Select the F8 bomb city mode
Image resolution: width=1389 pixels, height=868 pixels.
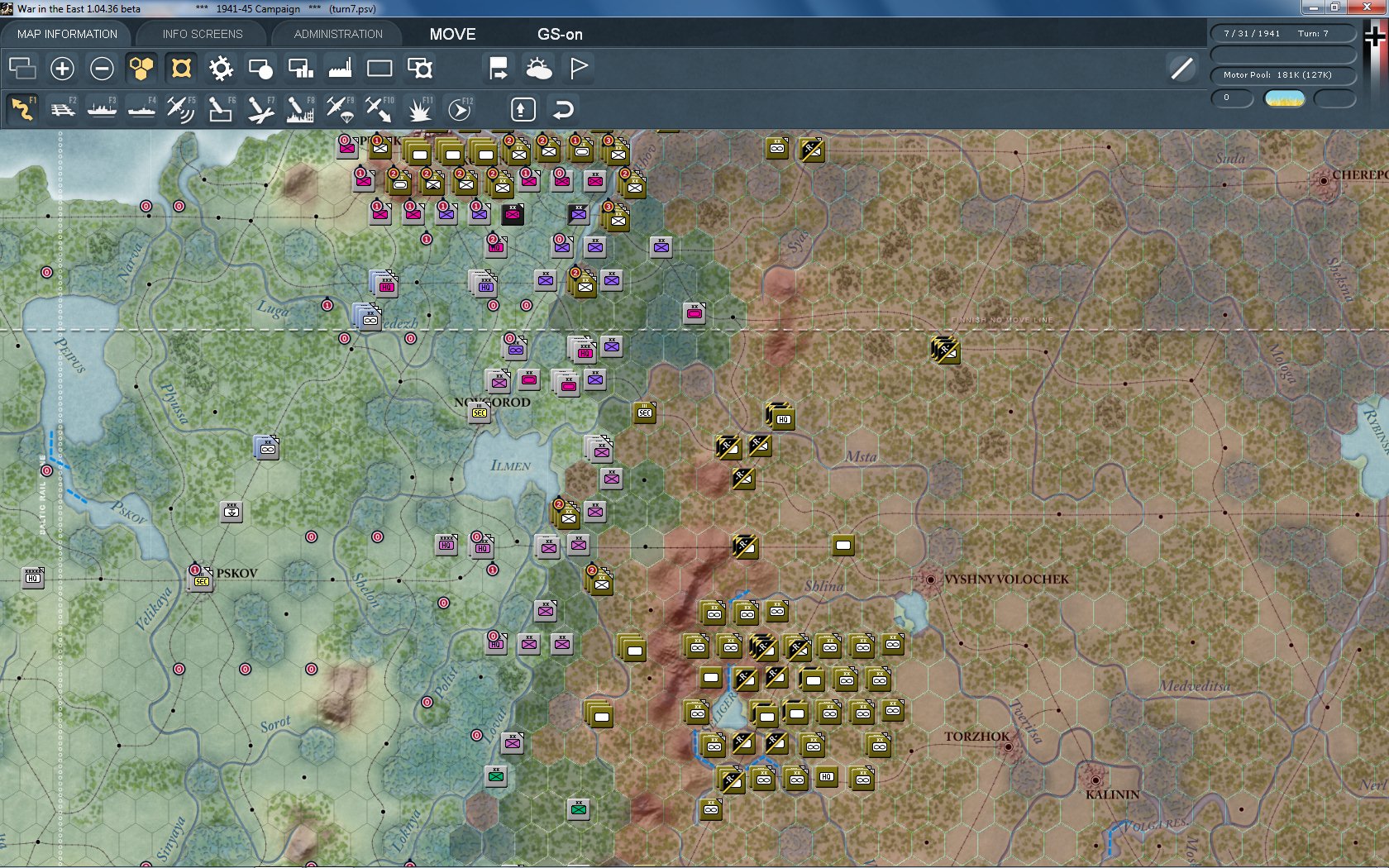tap(300, 109)
